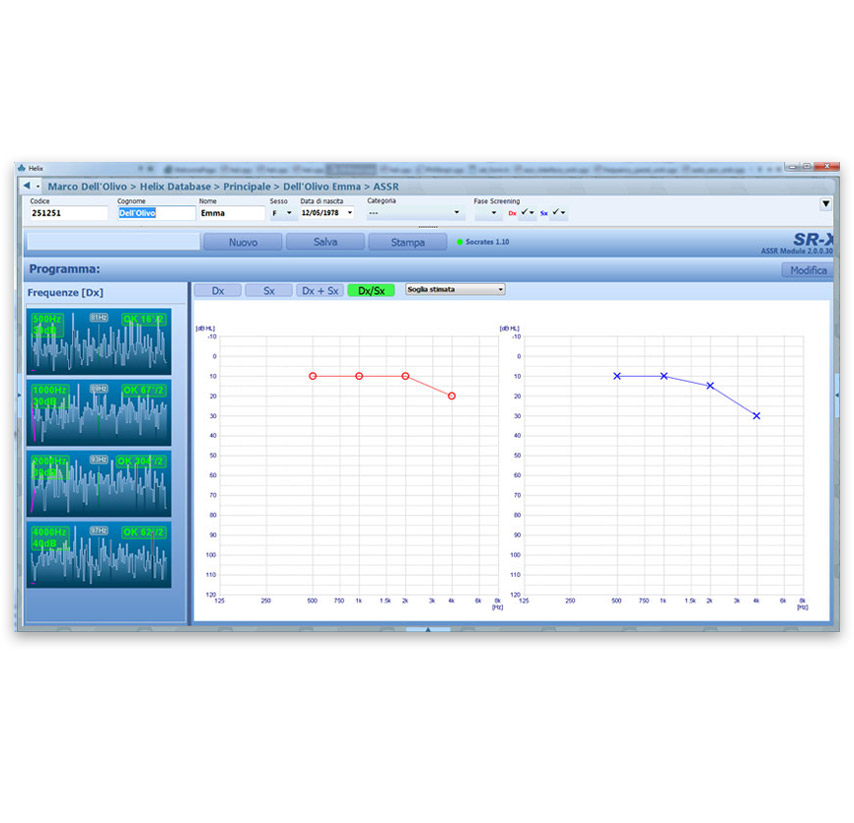The height and width of the screenshot is (823, 854).
Task: Go to 'Helix Database' breadcrumb item
Action: (x=175, y=186)
